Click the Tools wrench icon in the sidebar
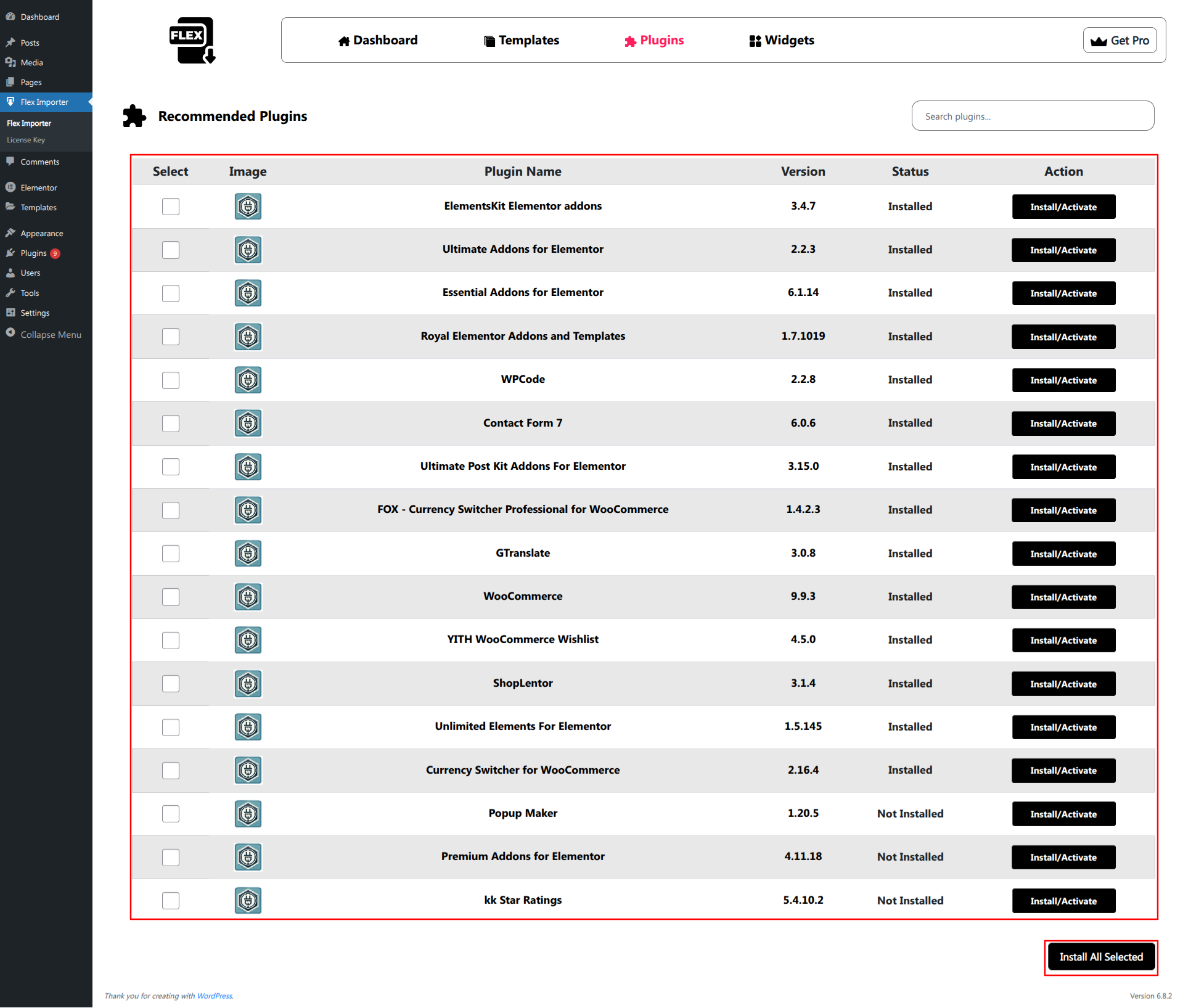 10,293
